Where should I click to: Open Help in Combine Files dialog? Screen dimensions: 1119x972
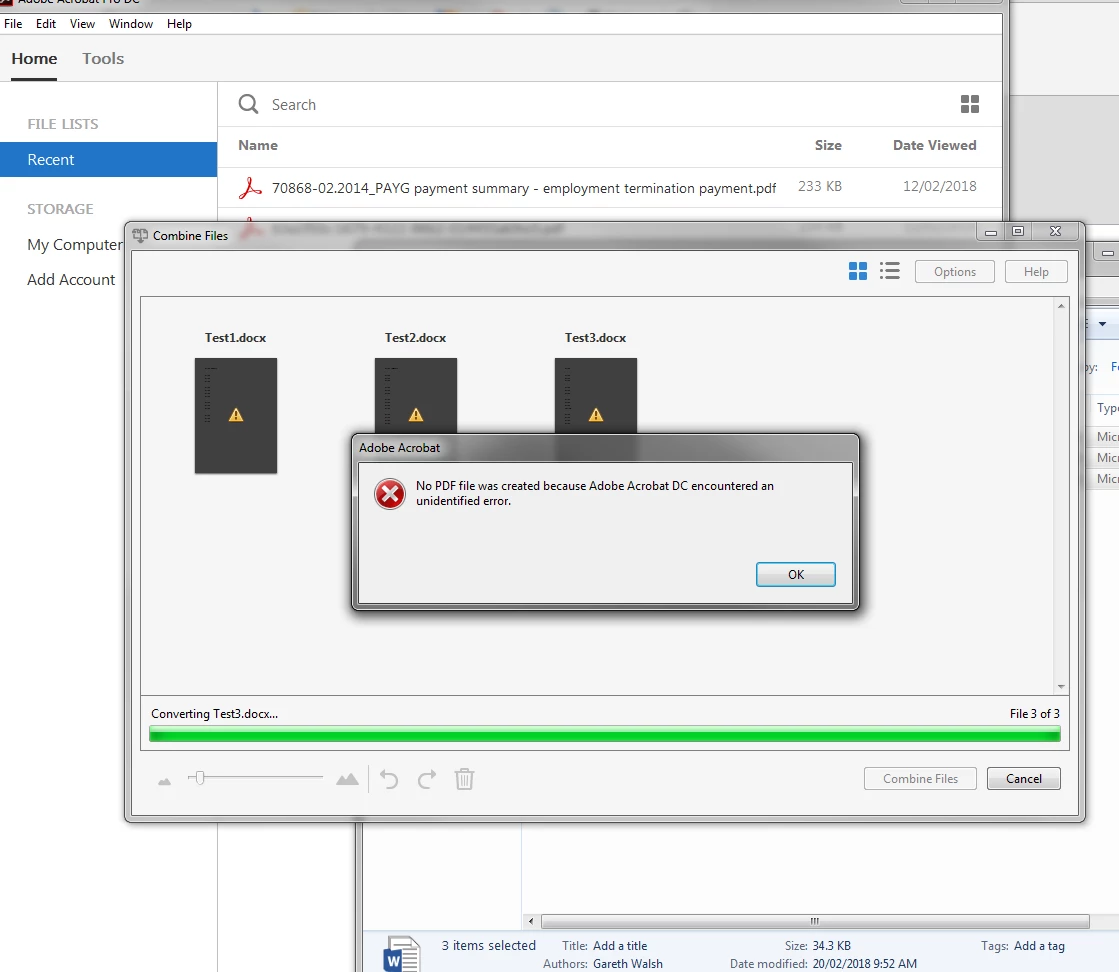click(1036, 272)
